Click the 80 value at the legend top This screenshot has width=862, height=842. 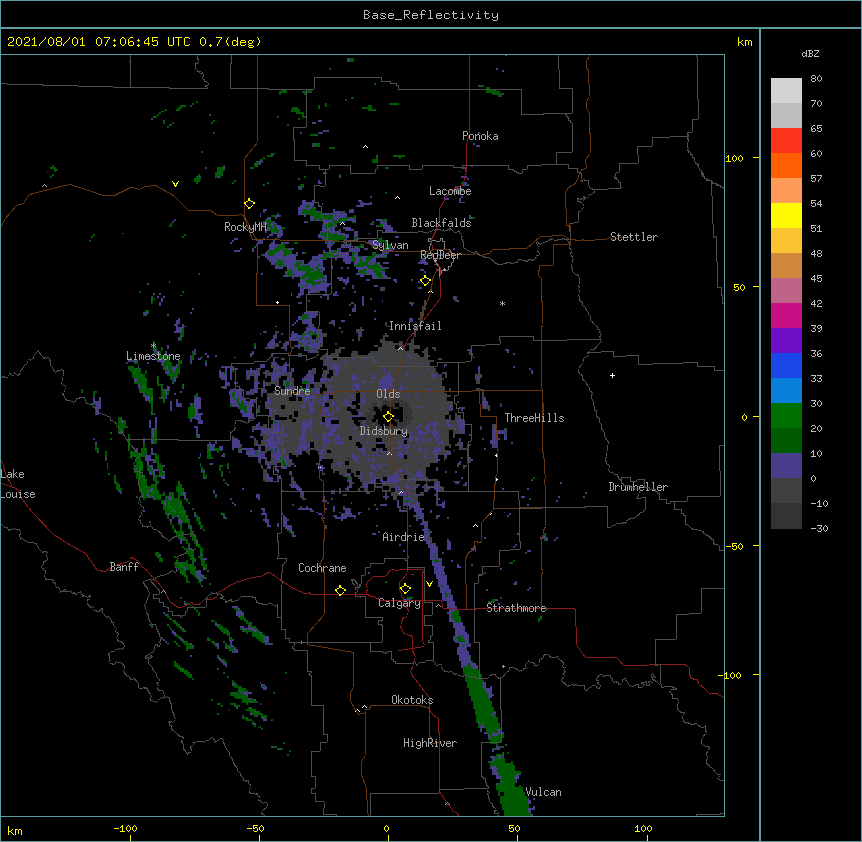point(816,79)
